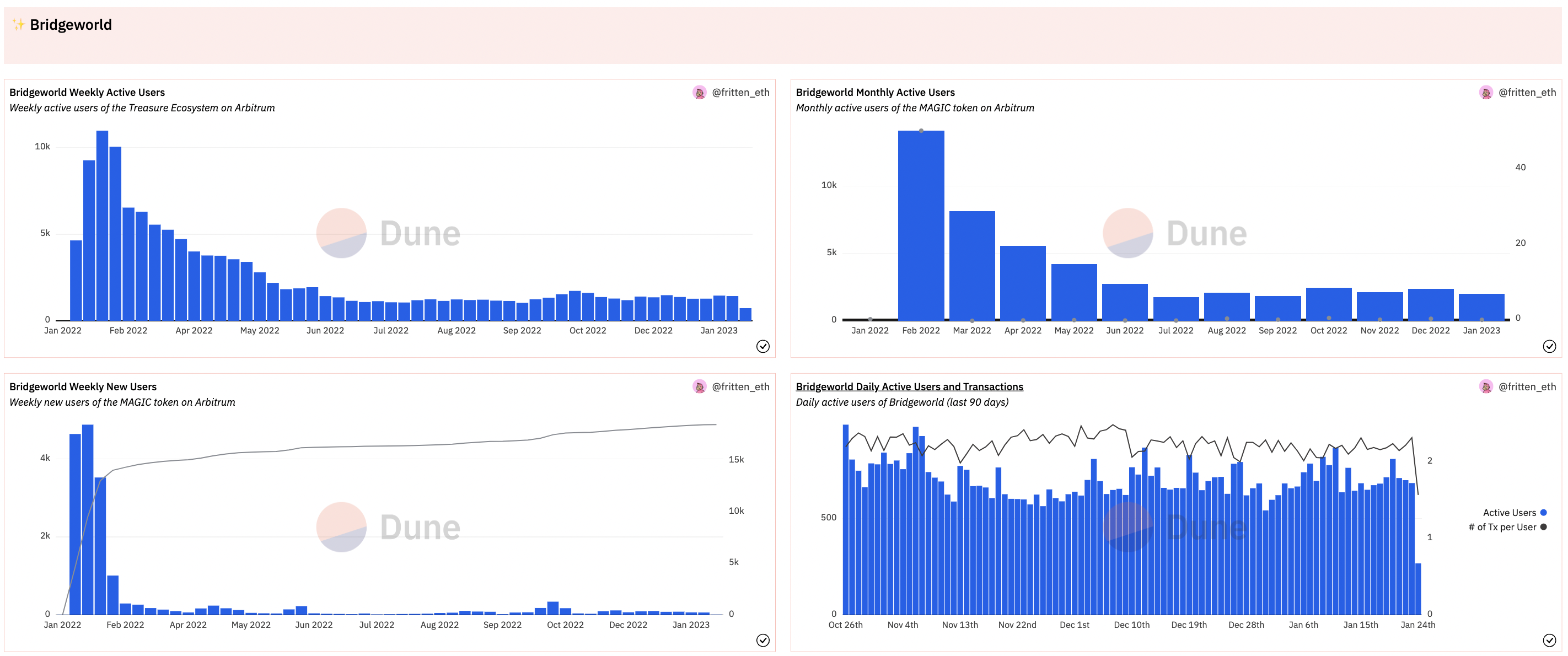Open @fritten_eth profile from Weekly Active Users panel
Viewport: 1568px width, 656px height.
tap(740, 93)
